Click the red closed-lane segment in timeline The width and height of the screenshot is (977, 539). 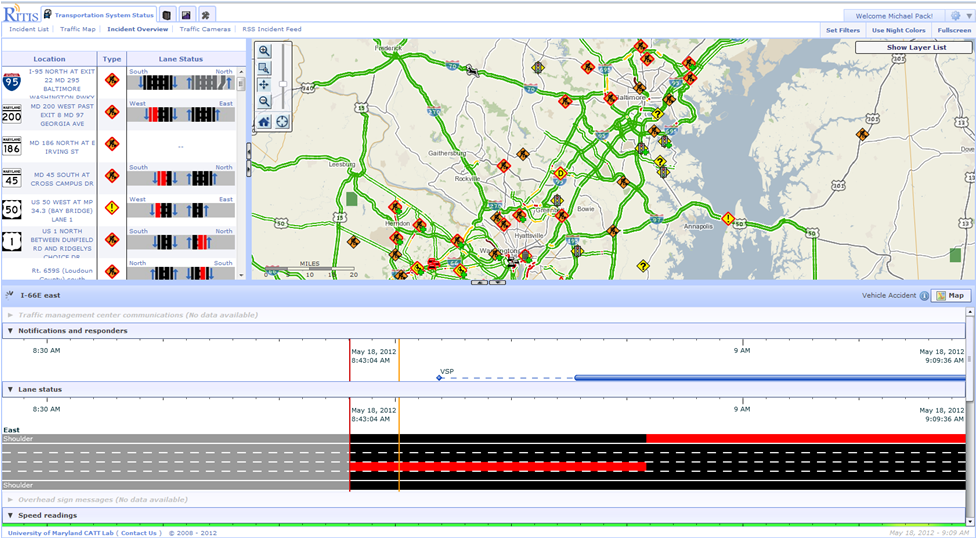pos(498,466)
